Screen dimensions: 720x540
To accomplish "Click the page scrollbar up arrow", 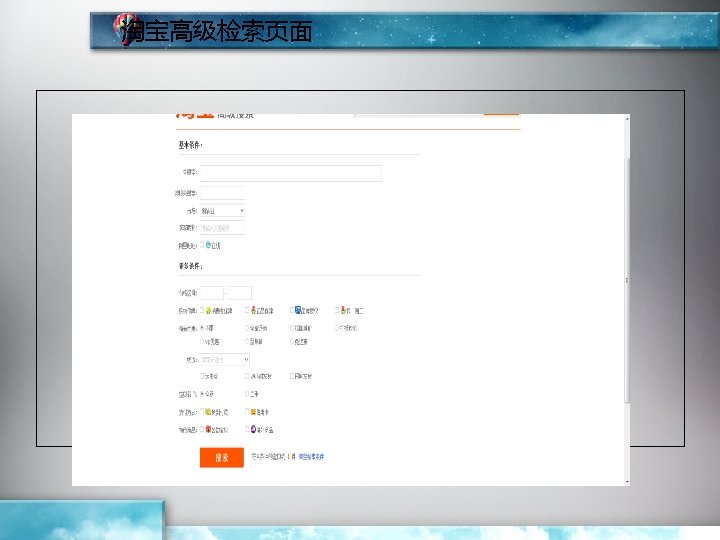I will pos(627,118).
